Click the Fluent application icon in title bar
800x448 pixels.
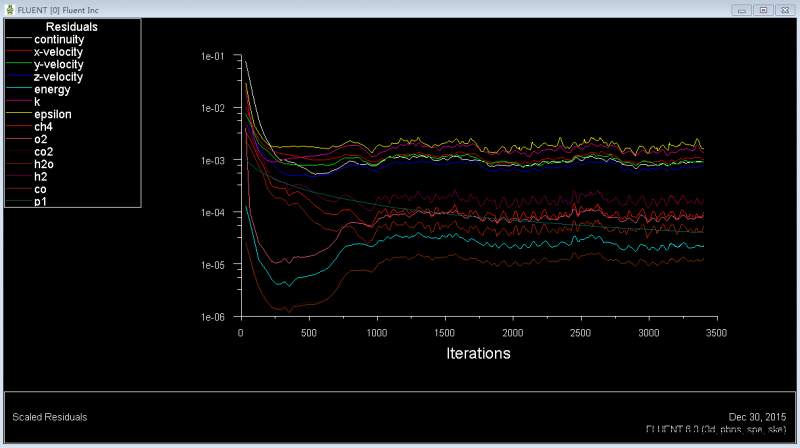(x=9, y=9)
